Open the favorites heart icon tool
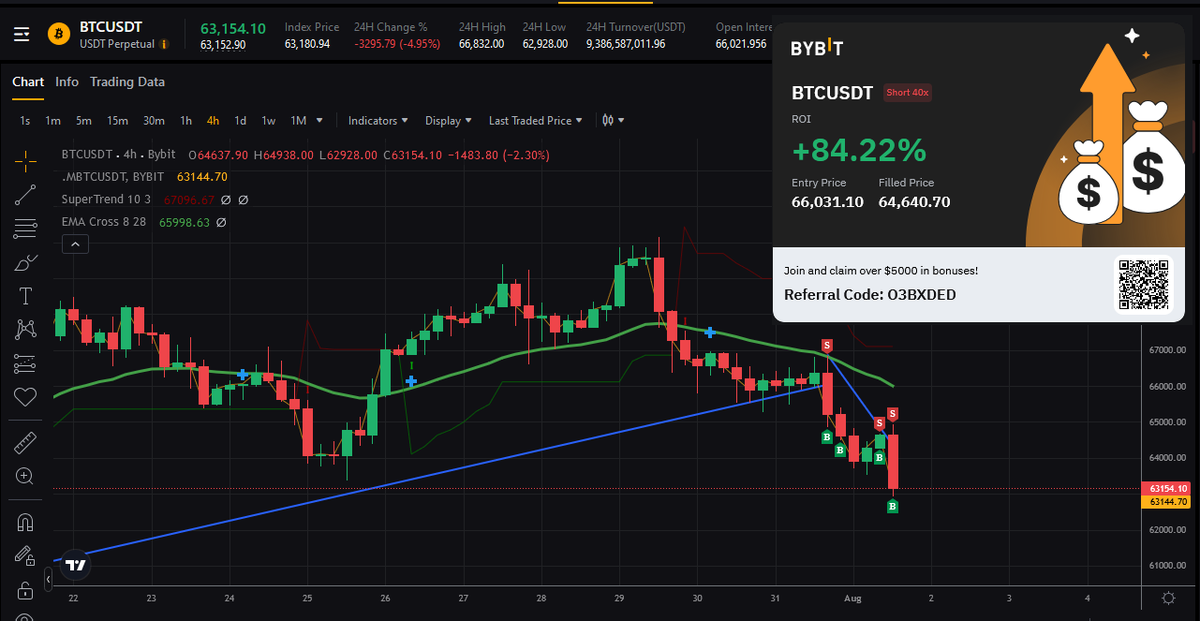This screenshot has width=1200, height=621. click(25, 396)
